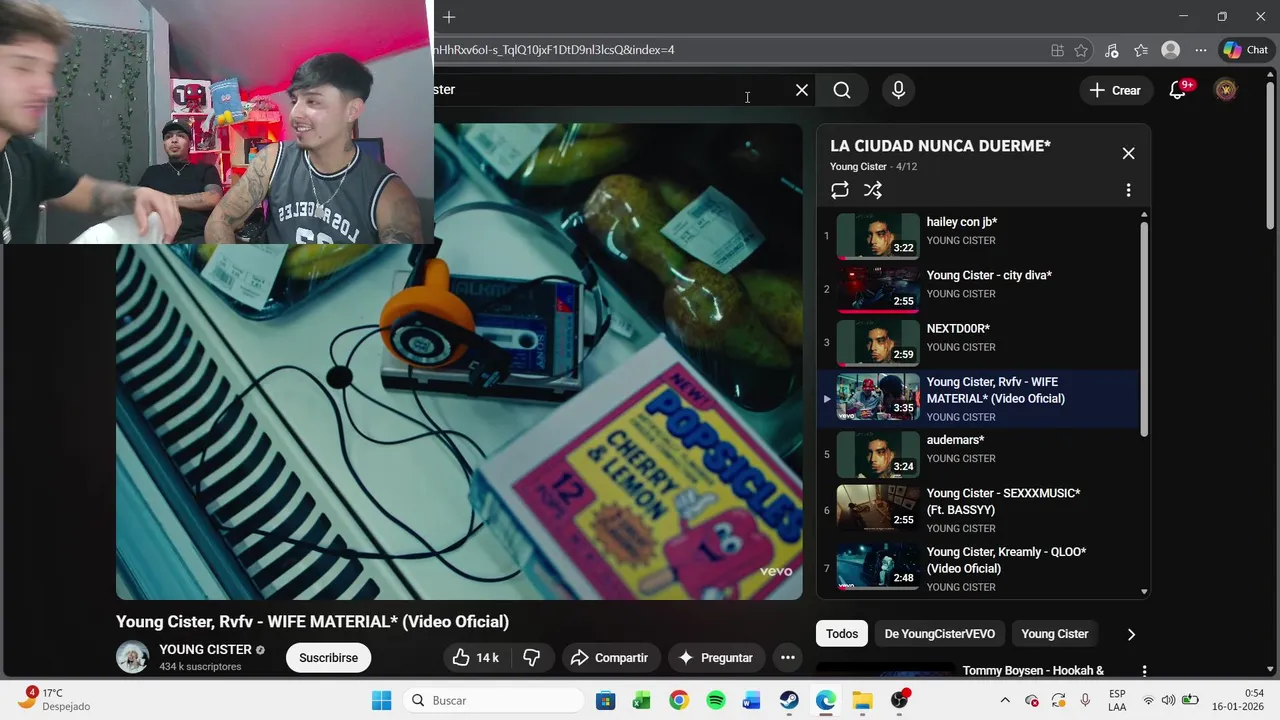This screenshot has height=720, width=1280.
Task: Click the Crear button
Action: coord(1115,90)
